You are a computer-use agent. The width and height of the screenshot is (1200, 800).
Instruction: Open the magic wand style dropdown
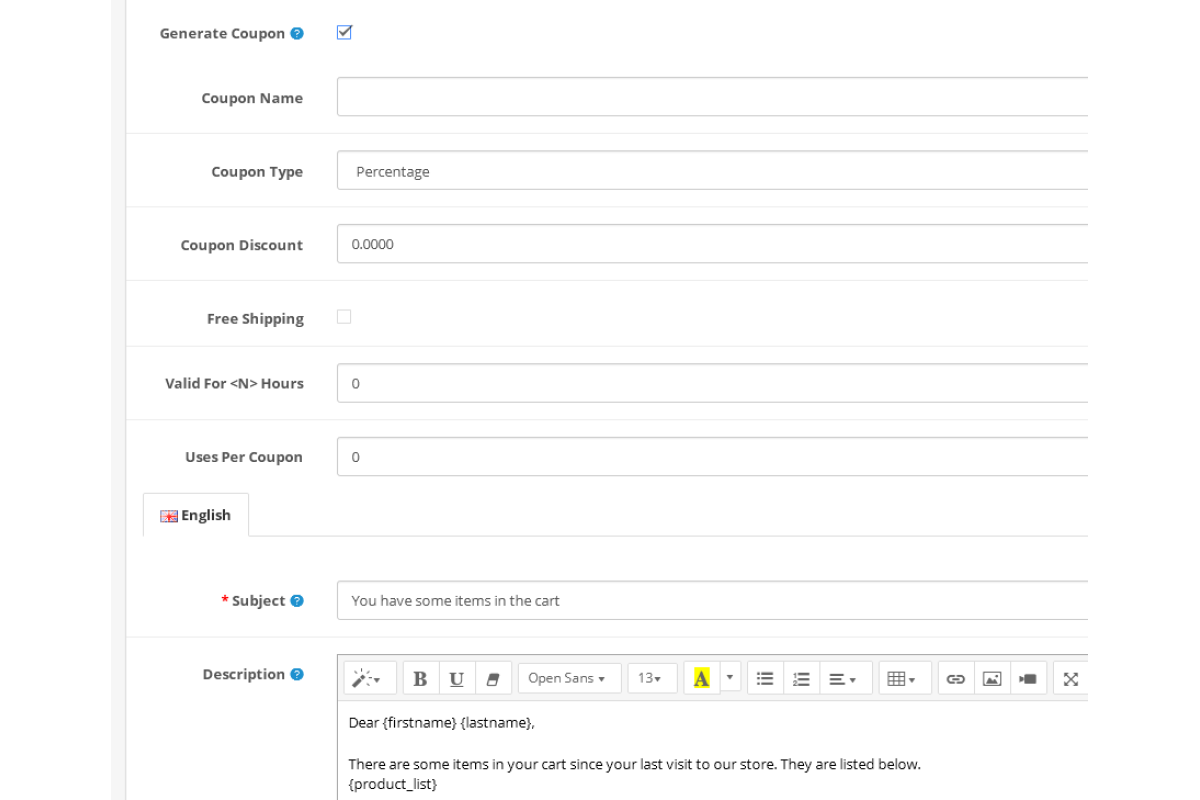369,678
